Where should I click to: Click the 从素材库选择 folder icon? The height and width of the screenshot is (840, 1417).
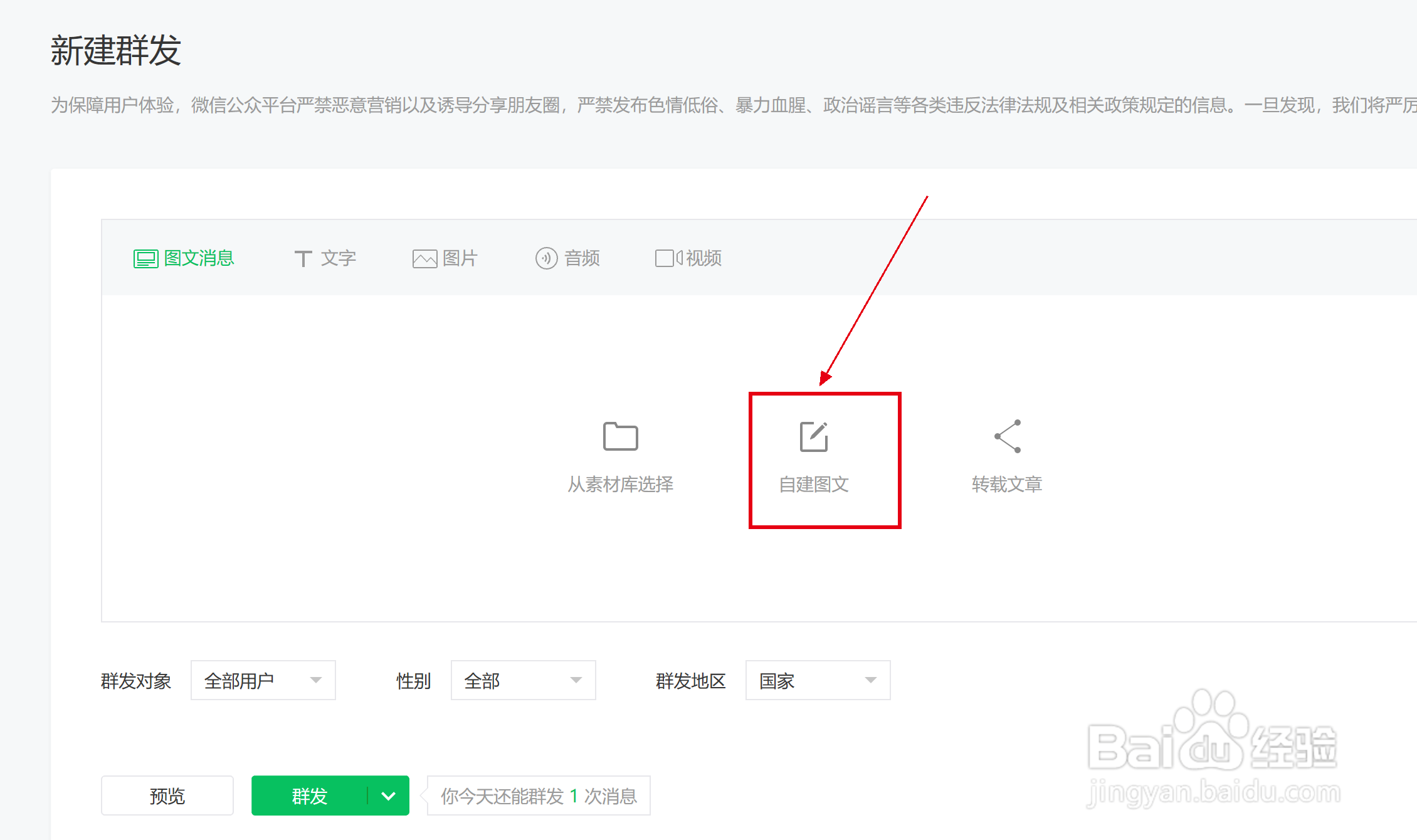coord(619,436)
